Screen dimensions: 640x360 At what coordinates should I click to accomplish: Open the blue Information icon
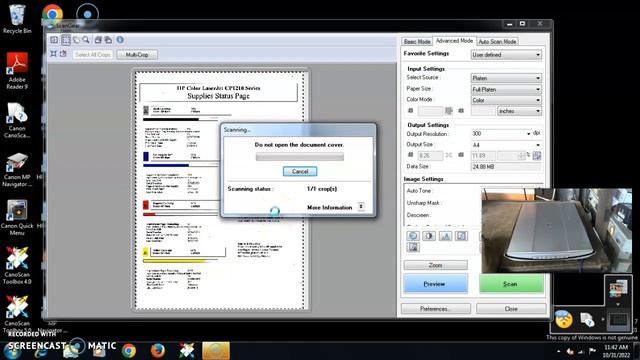120,40
